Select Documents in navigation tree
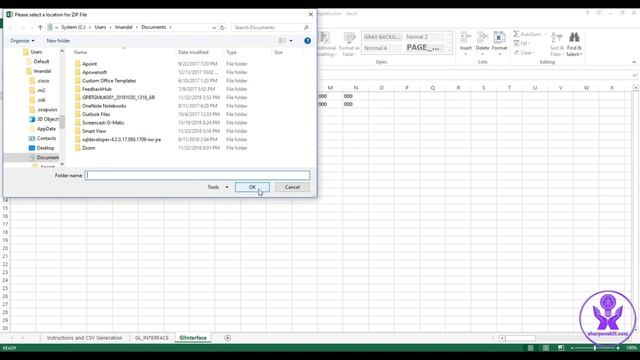Viewport: 640px width, 360px height. [47, 158]
